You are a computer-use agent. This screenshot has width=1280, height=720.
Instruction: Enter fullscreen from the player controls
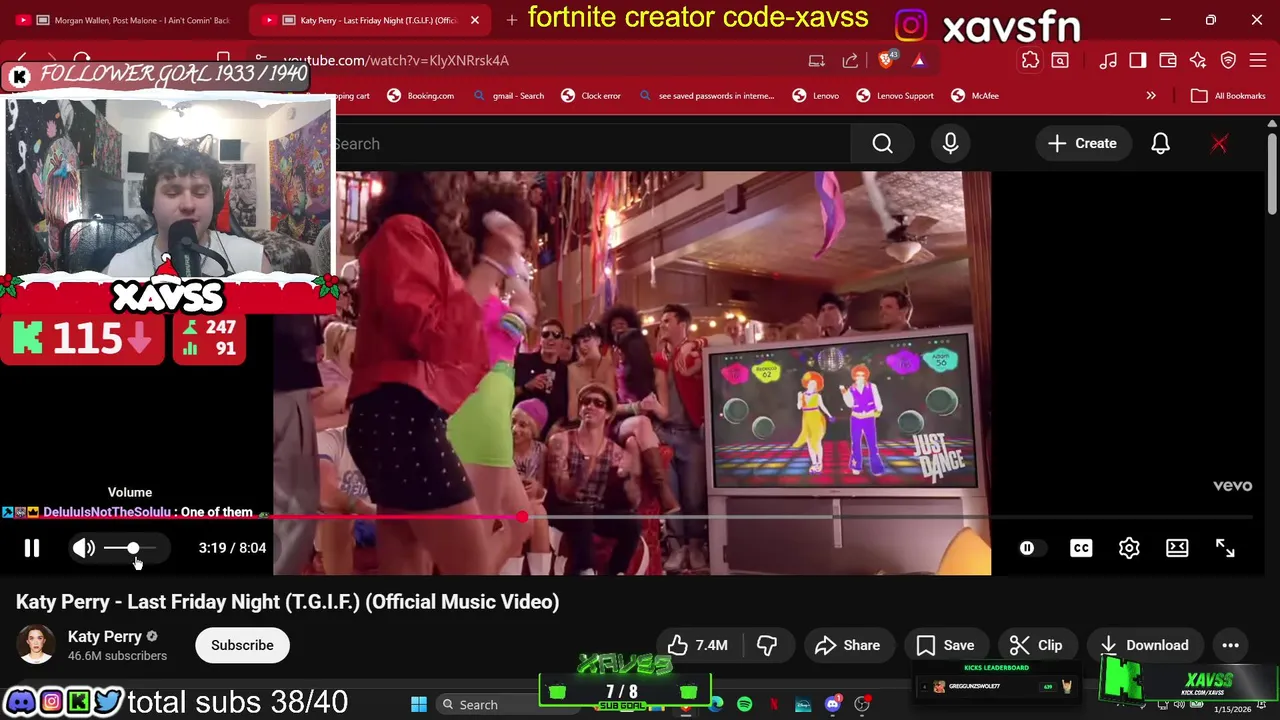(x=1225, y=548)
